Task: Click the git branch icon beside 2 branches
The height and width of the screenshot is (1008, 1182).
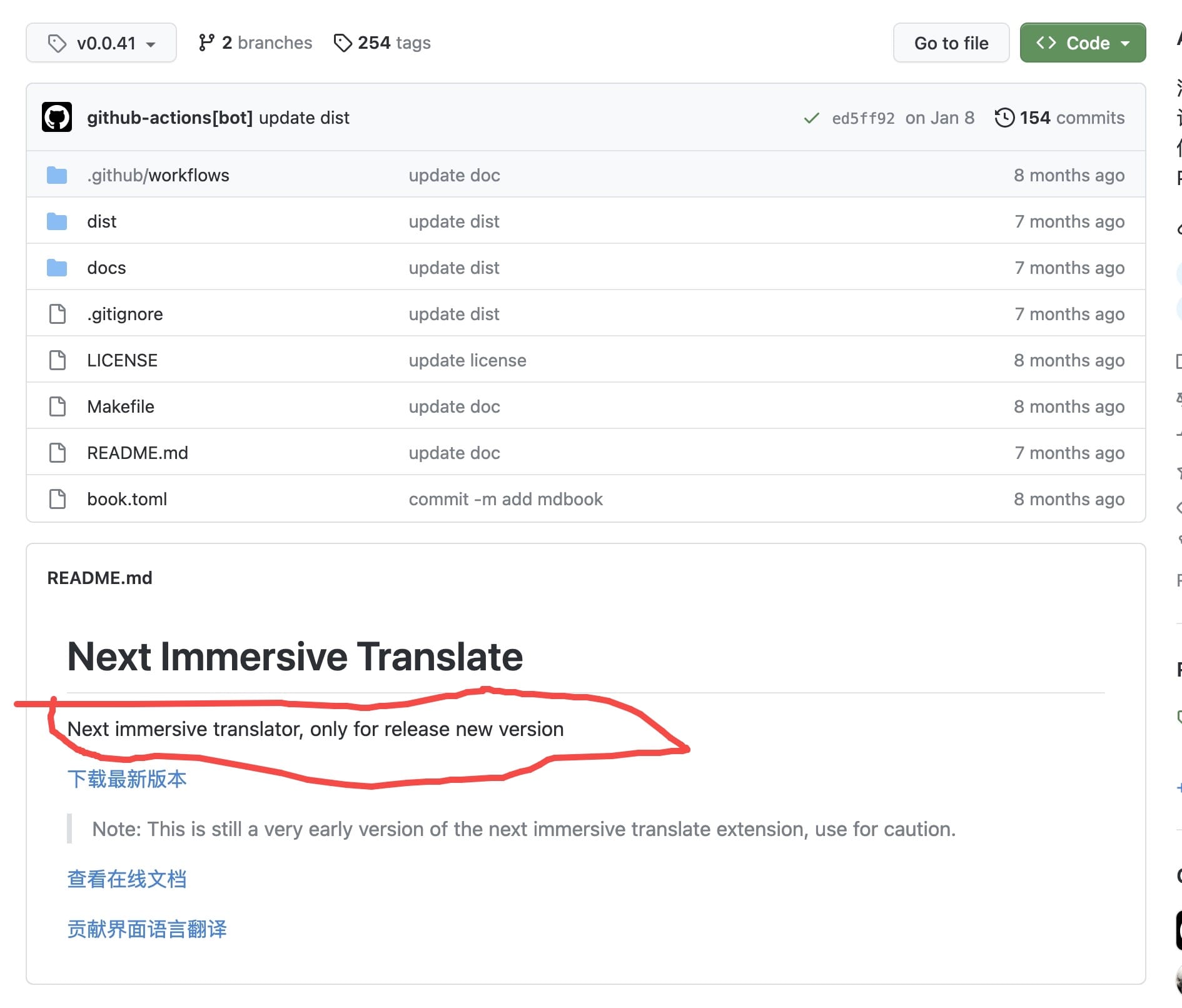Action: (206, 43)
